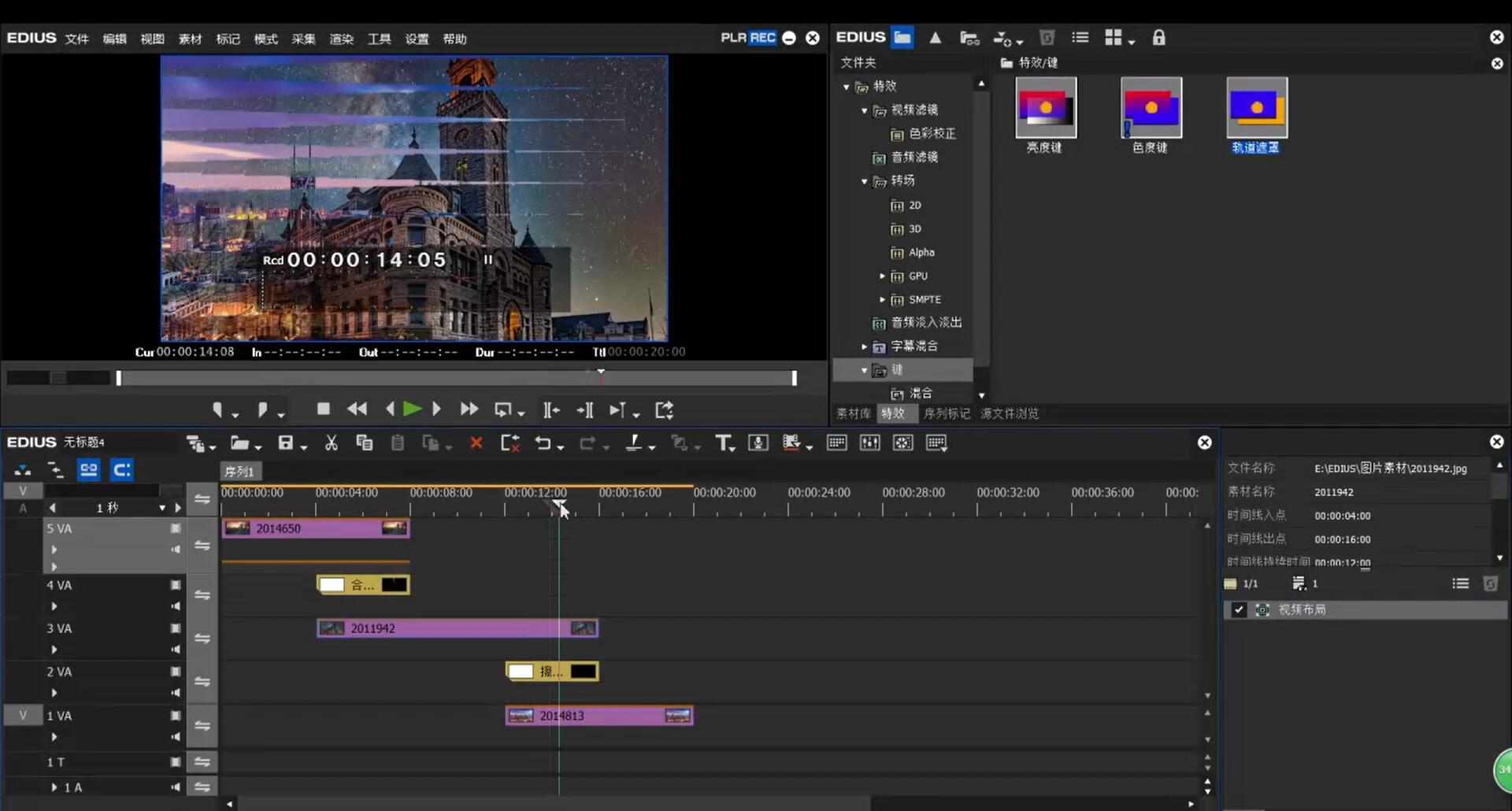Click the Copy icon in timeline toolbar

click(364, 443)
